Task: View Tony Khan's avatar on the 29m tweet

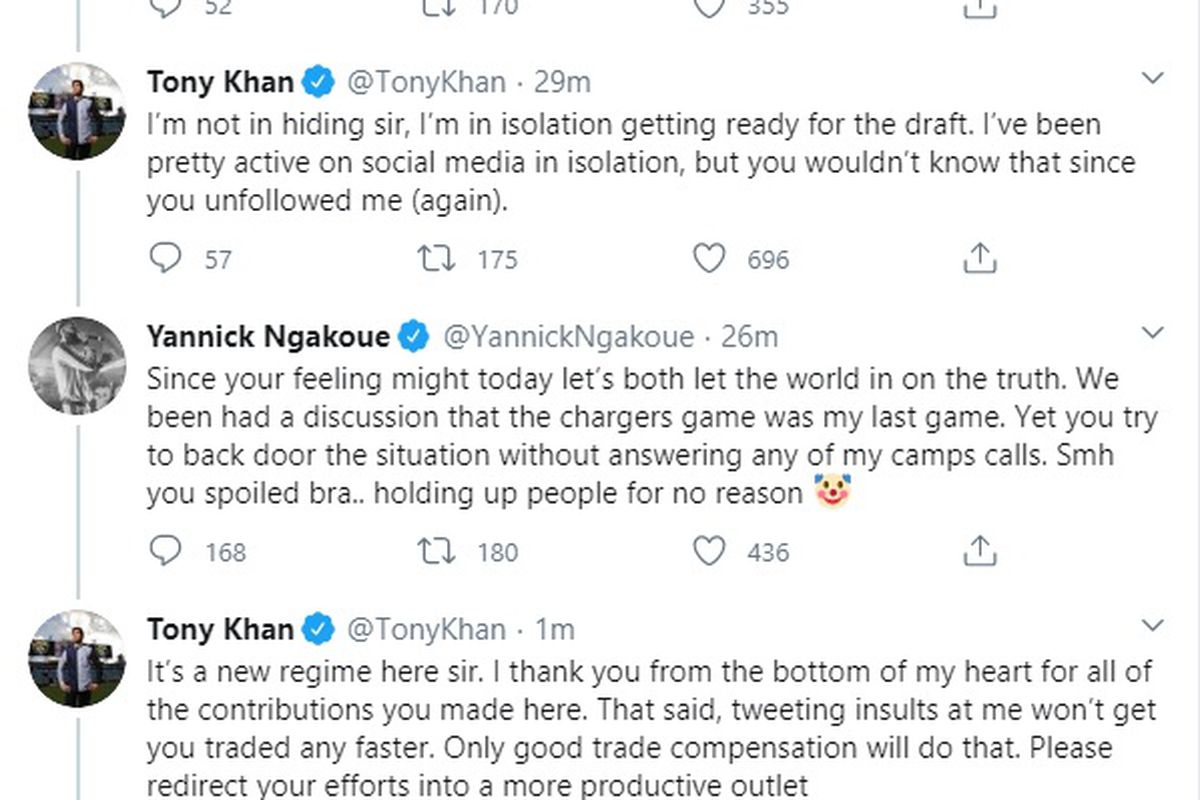Action: click(x=76, y=111)
